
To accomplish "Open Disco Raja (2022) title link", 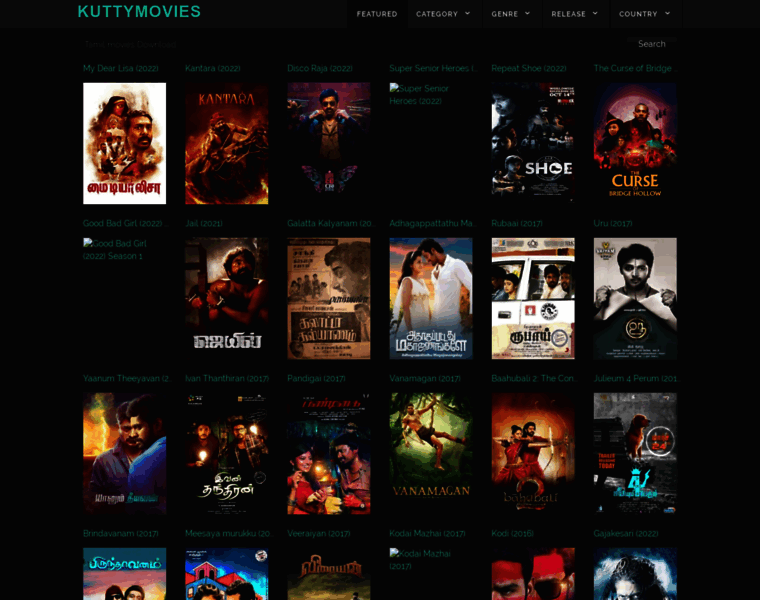I will [320, 68].
